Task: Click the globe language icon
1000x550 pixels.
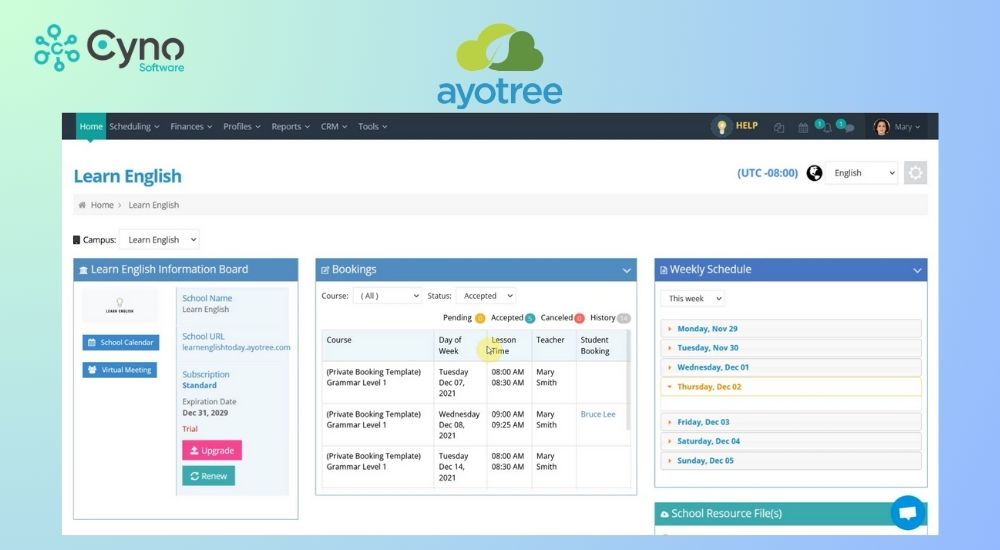Action: [814, 173]
